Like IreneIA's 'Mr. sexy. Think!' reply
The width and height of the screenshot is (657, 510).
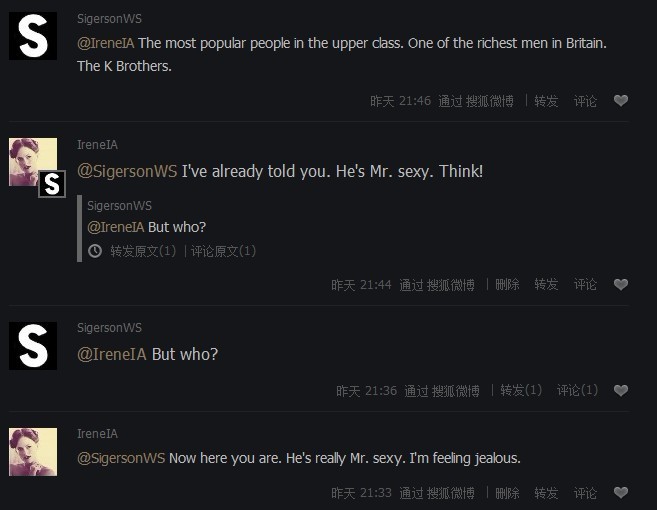coord(620,285)
